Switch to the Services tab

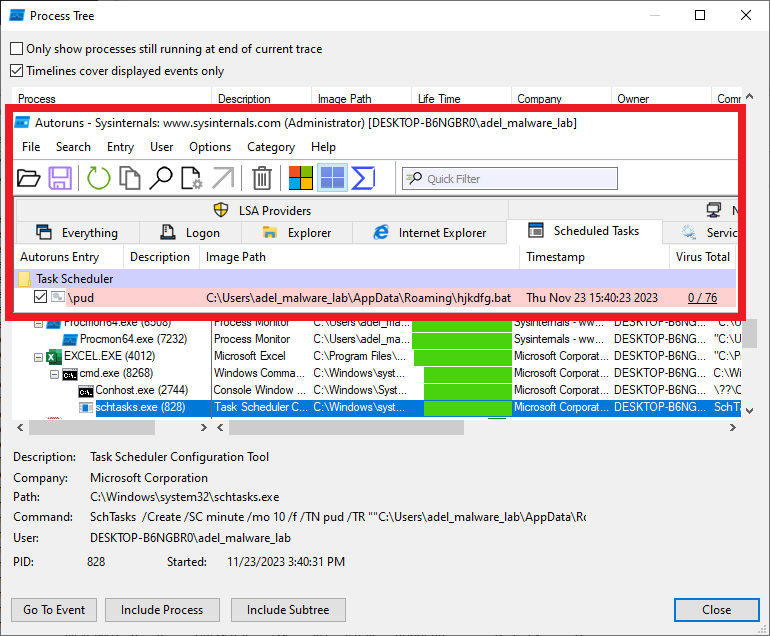point(701,232)
